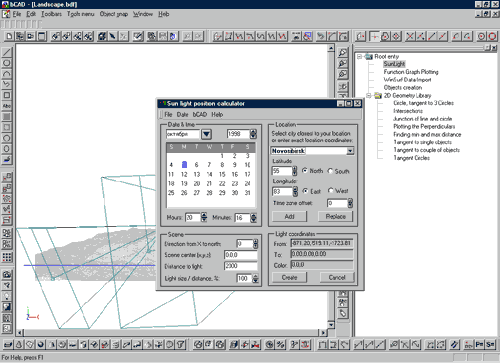500x363 pixels.
Task: Collapse the 2D Geometry Library tree node
Action: pos(369,96)
